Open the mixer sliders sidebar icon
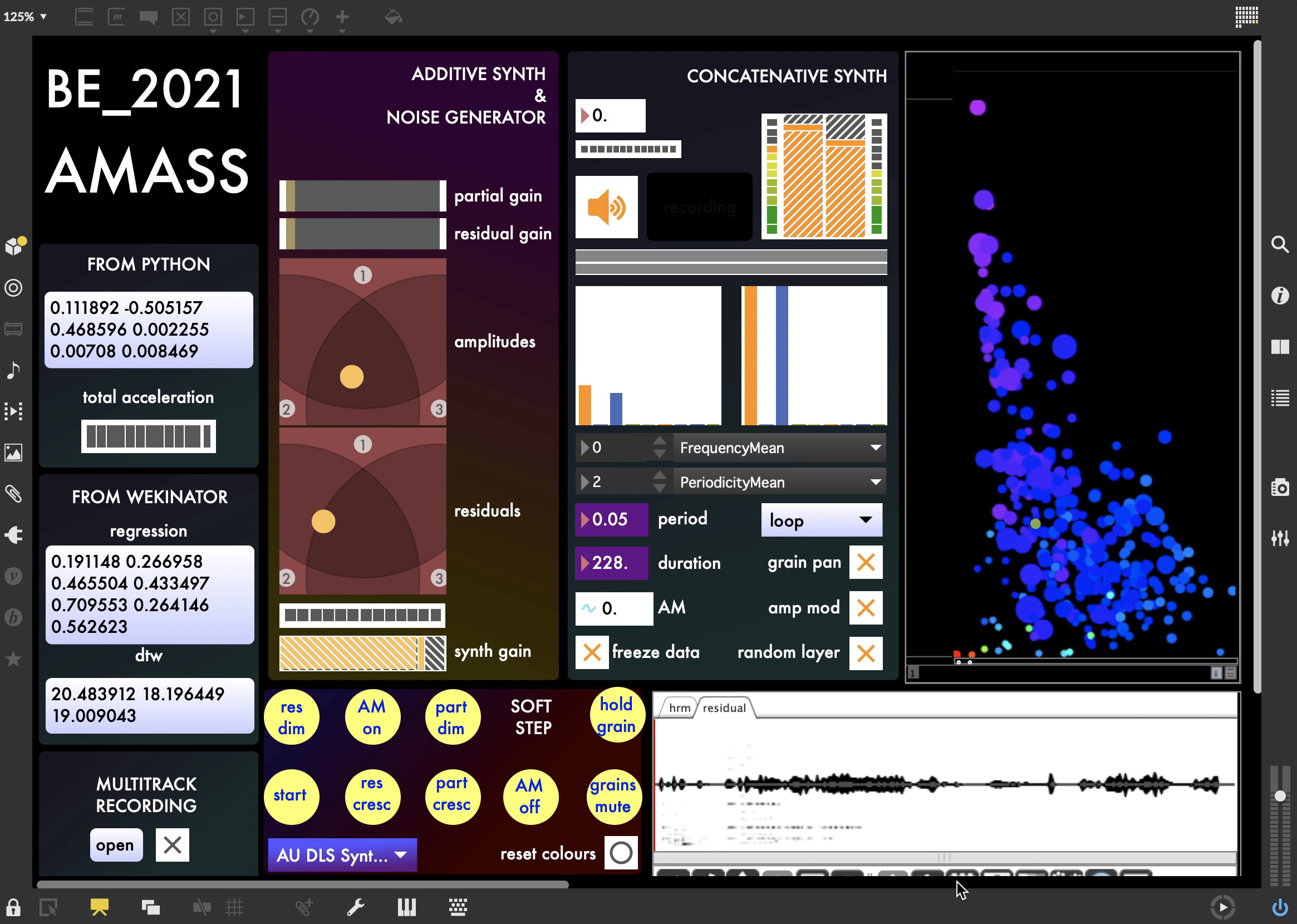The image size is (1297, 924). point(1279,538)
